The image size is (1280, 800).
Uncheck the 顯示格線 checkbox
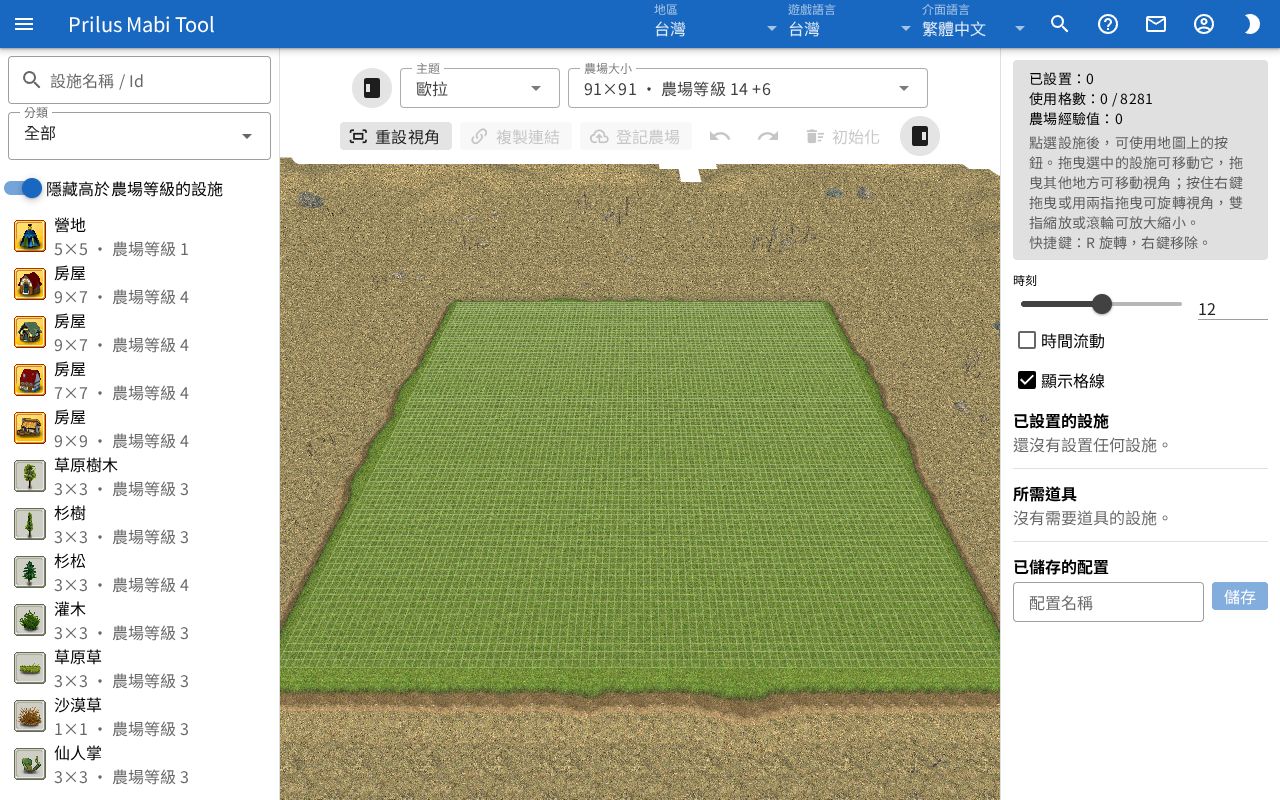(x=1027, y=380)
